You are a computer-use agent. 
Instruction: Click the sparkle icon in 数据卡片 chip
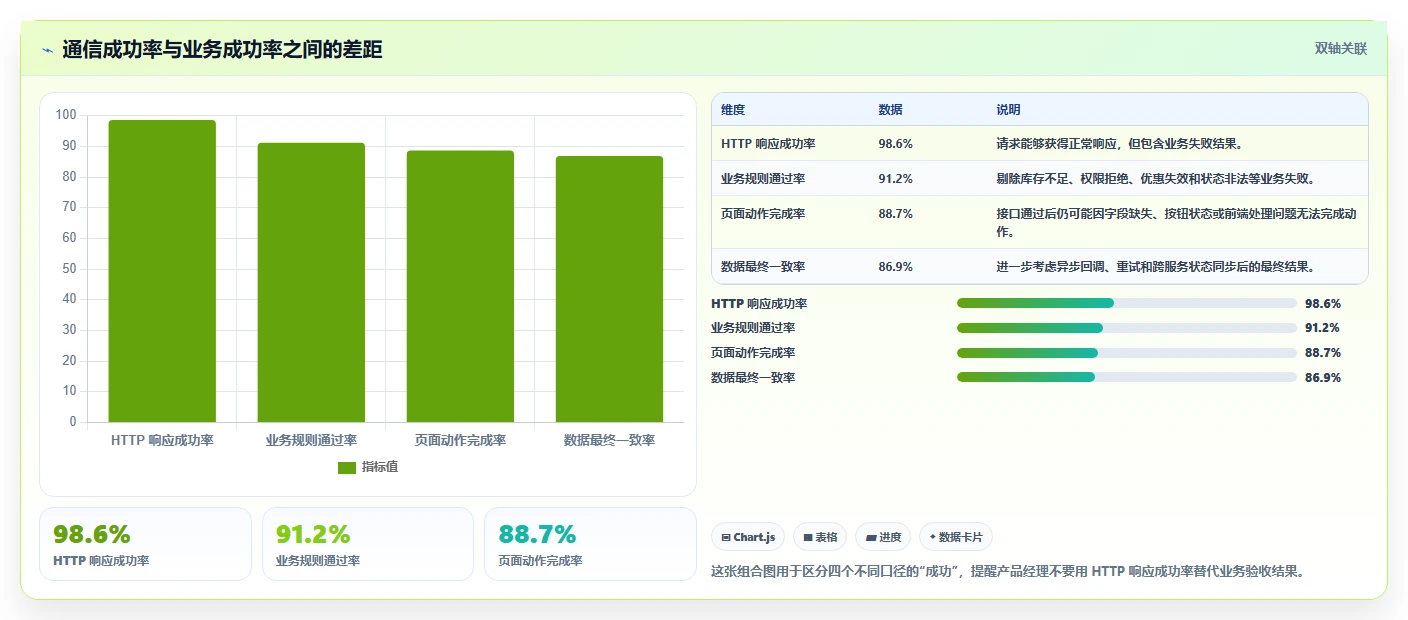pos(932,537)
